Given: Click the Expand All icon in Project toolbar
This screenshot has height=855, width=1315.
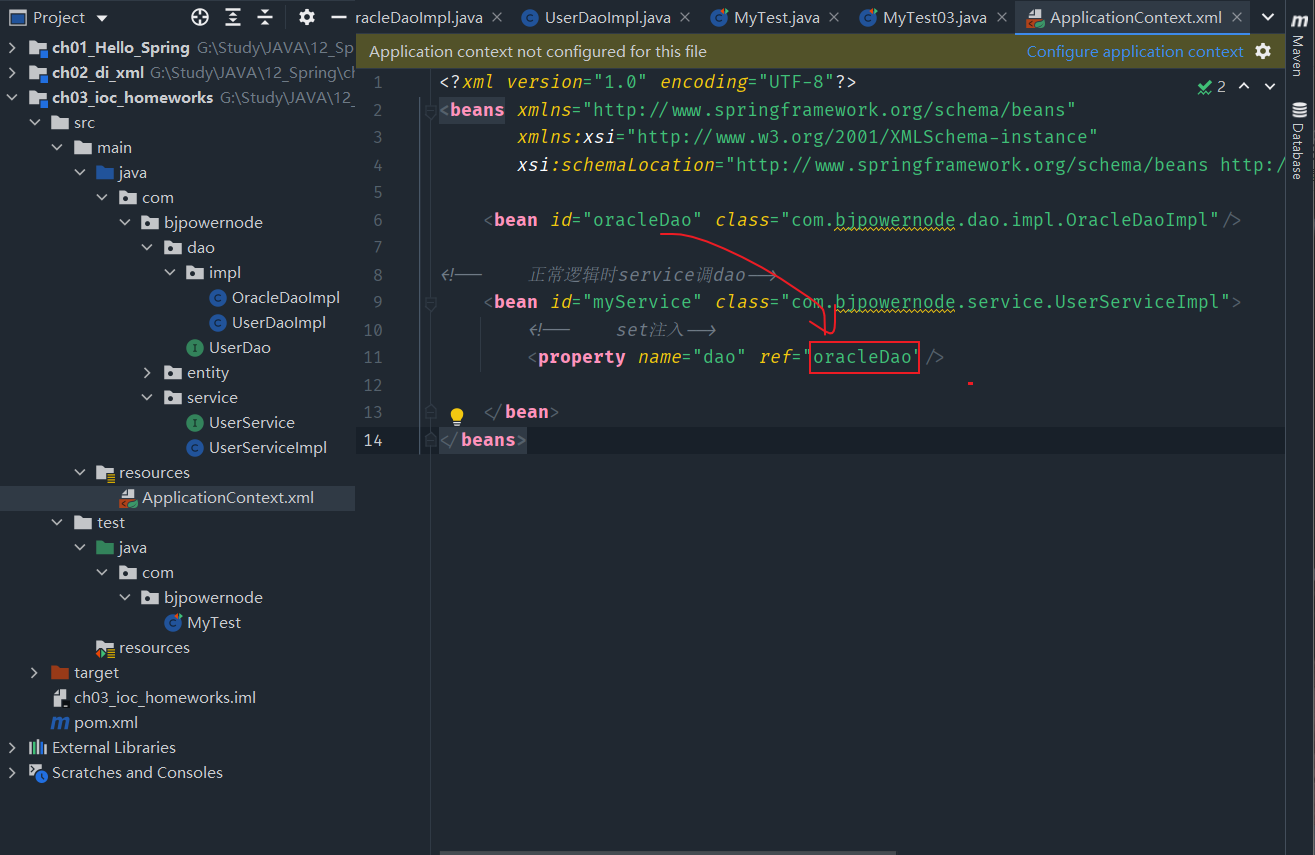Looking at the screenshot, I should coord(233,17).
